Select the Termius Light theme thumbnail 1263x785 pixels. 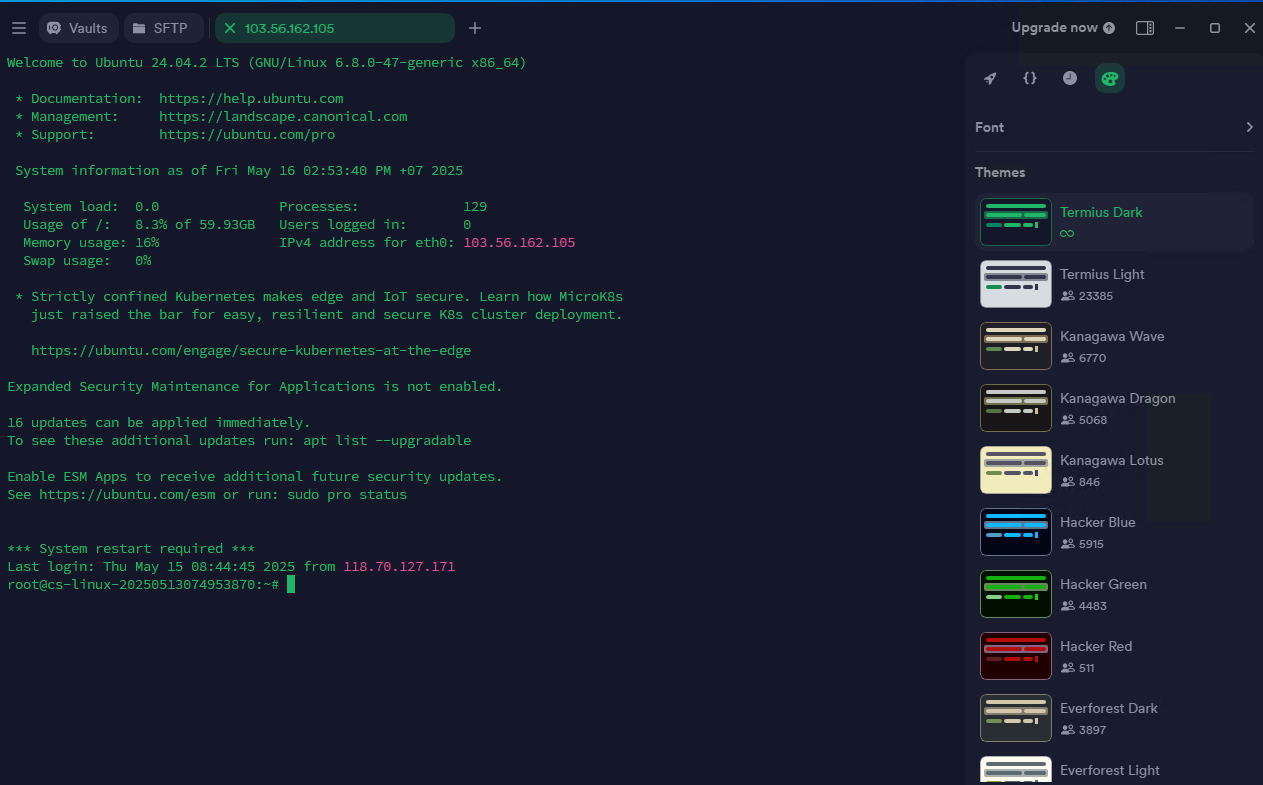1016,284
